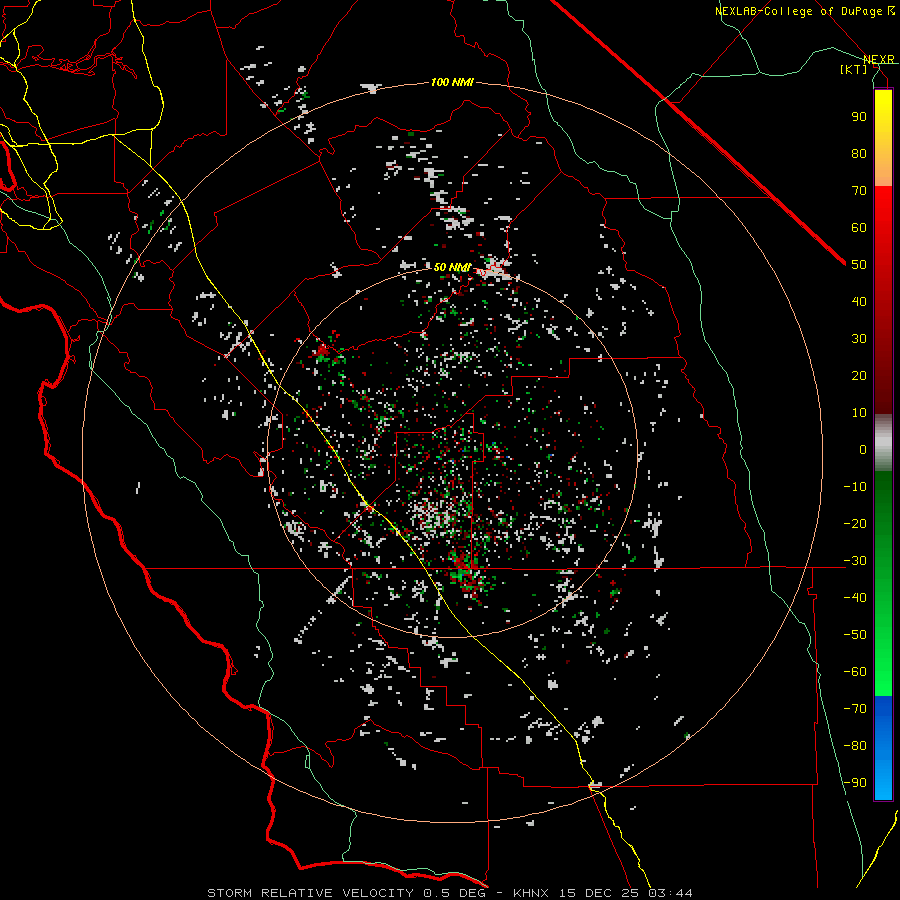Click the 15 DEC 25 date text
Screen dimensions: 900x900
[599, 893]
